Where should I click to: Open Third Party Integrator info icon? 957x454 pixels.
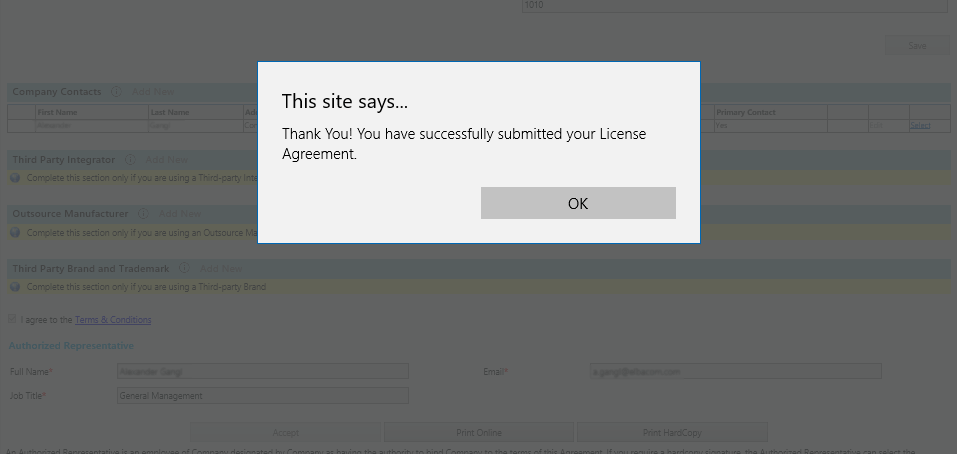tap(130, 160)
